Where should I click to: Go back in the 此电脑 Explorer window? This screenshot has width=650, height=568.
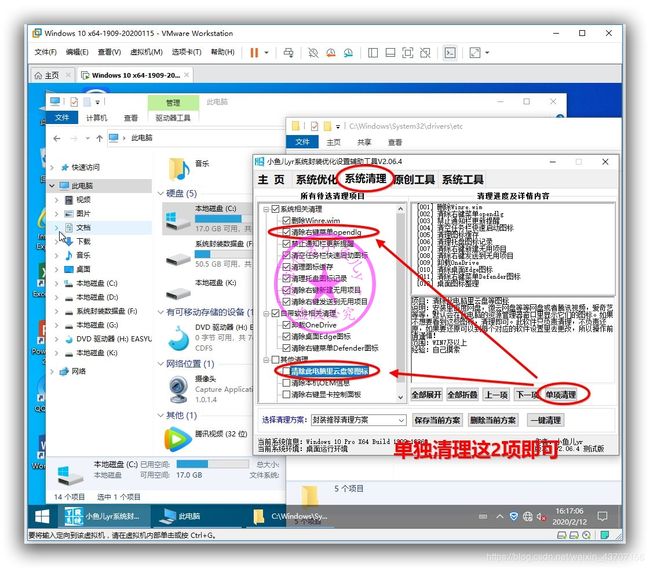click(x=57, y=138)
